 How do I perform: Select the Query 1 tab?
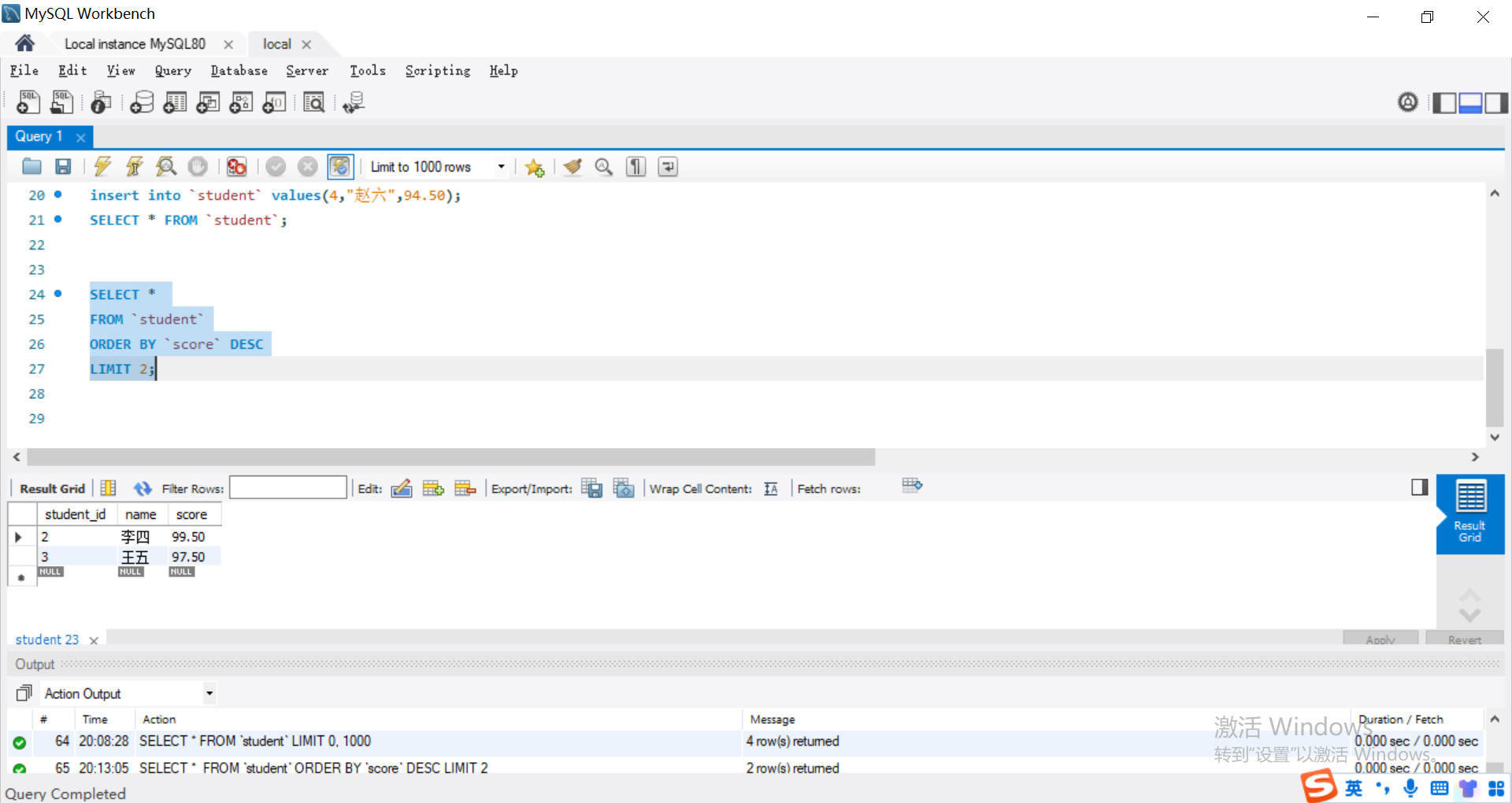click(x=39, y=136)
